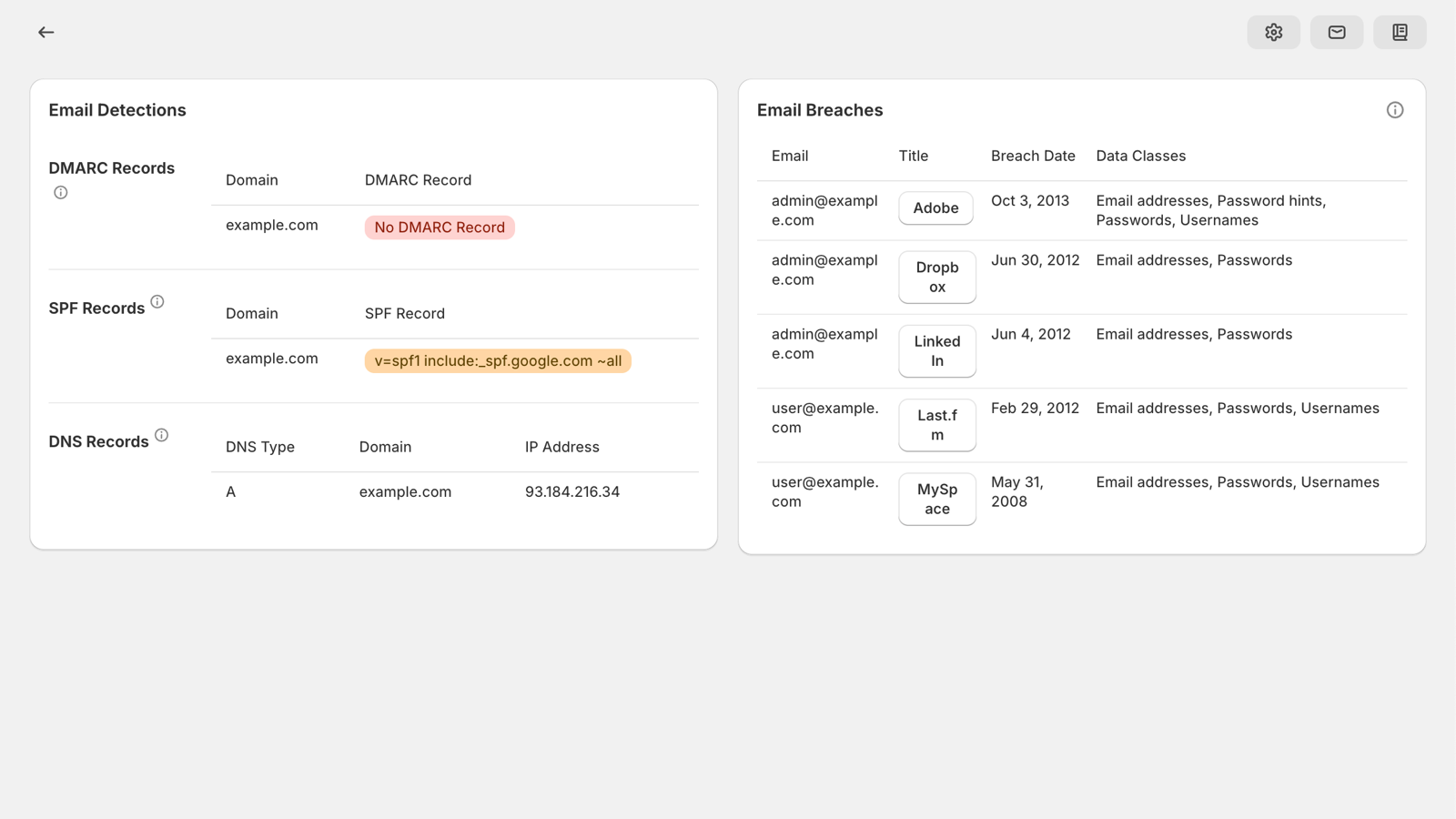Click the No DMARC Record badge

440,227
